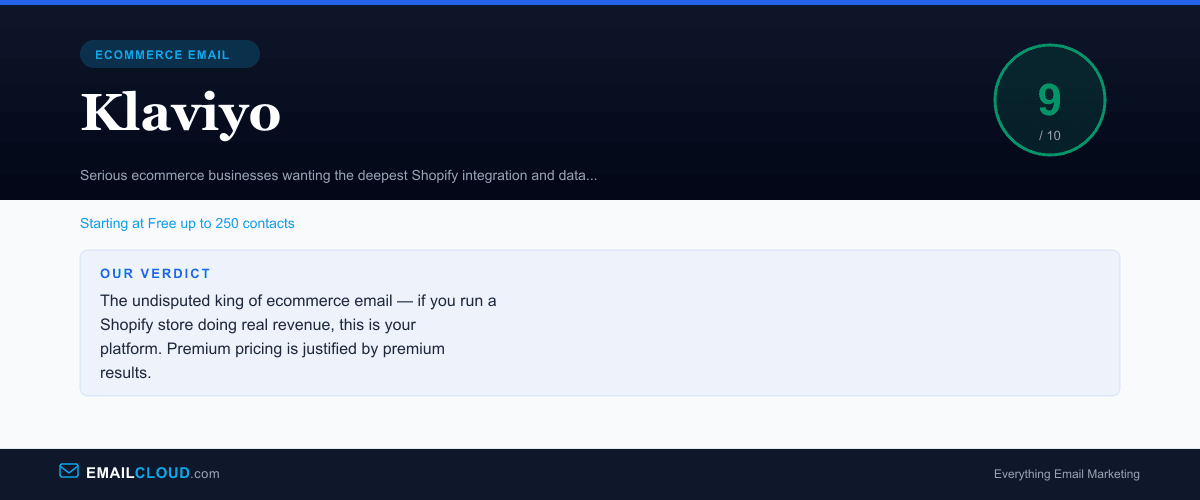Screen dimensions: 1200x500
Task: Click the 'Everything Email Marketing' footer tagline
Action: [1066, 474]
